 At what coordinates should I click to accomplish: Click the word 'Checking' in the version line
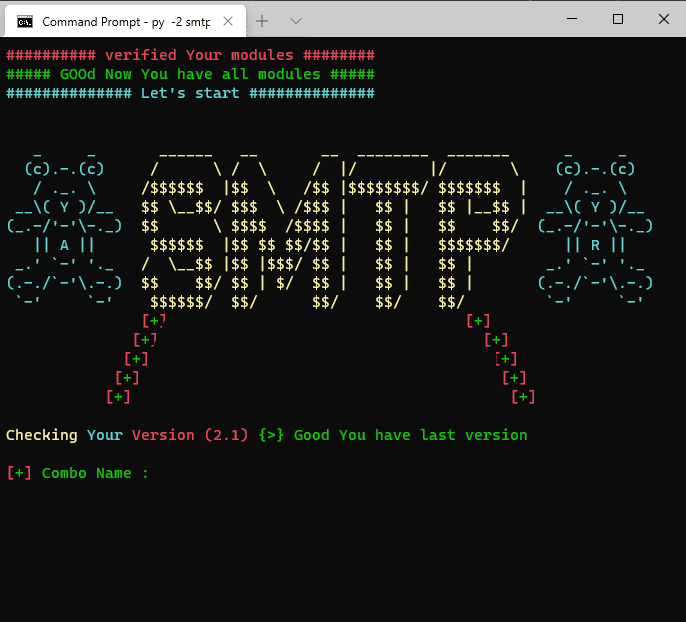point(42,435)
